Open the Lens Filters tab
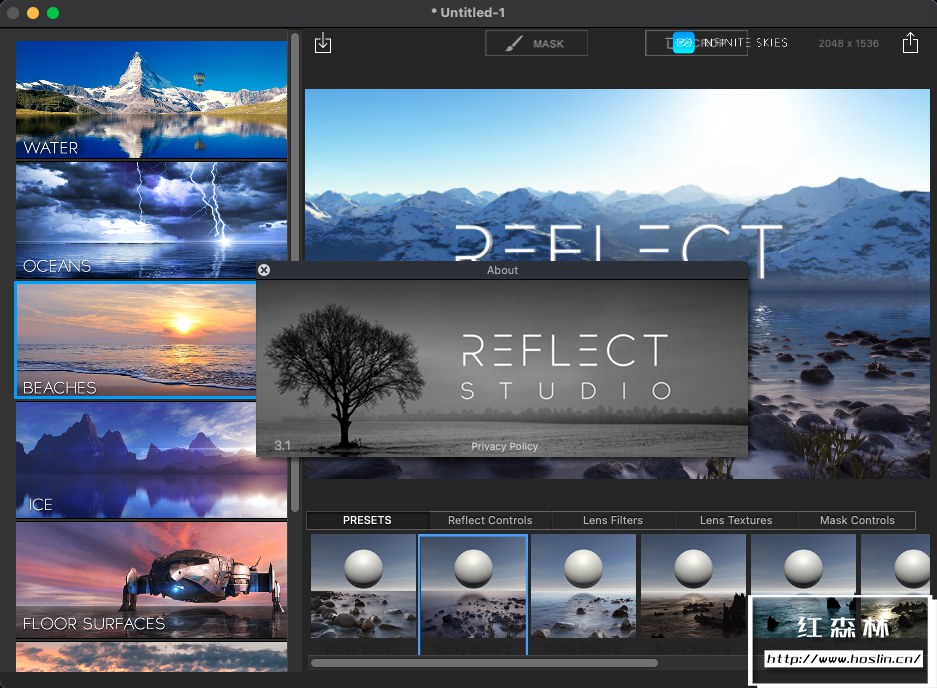The width and height of the screenshot is (937, 688). (613, 521)
